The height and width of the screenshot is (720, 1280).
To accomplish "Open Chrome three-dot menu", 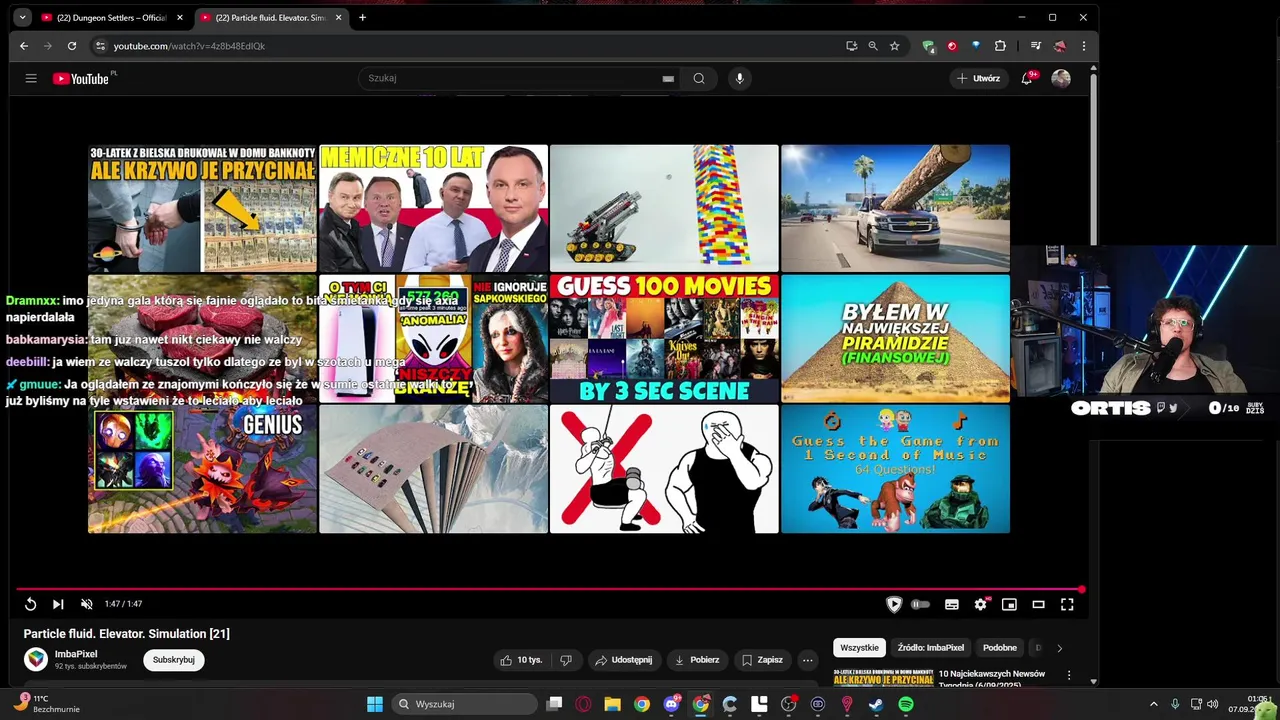I will coord(1083,46).
